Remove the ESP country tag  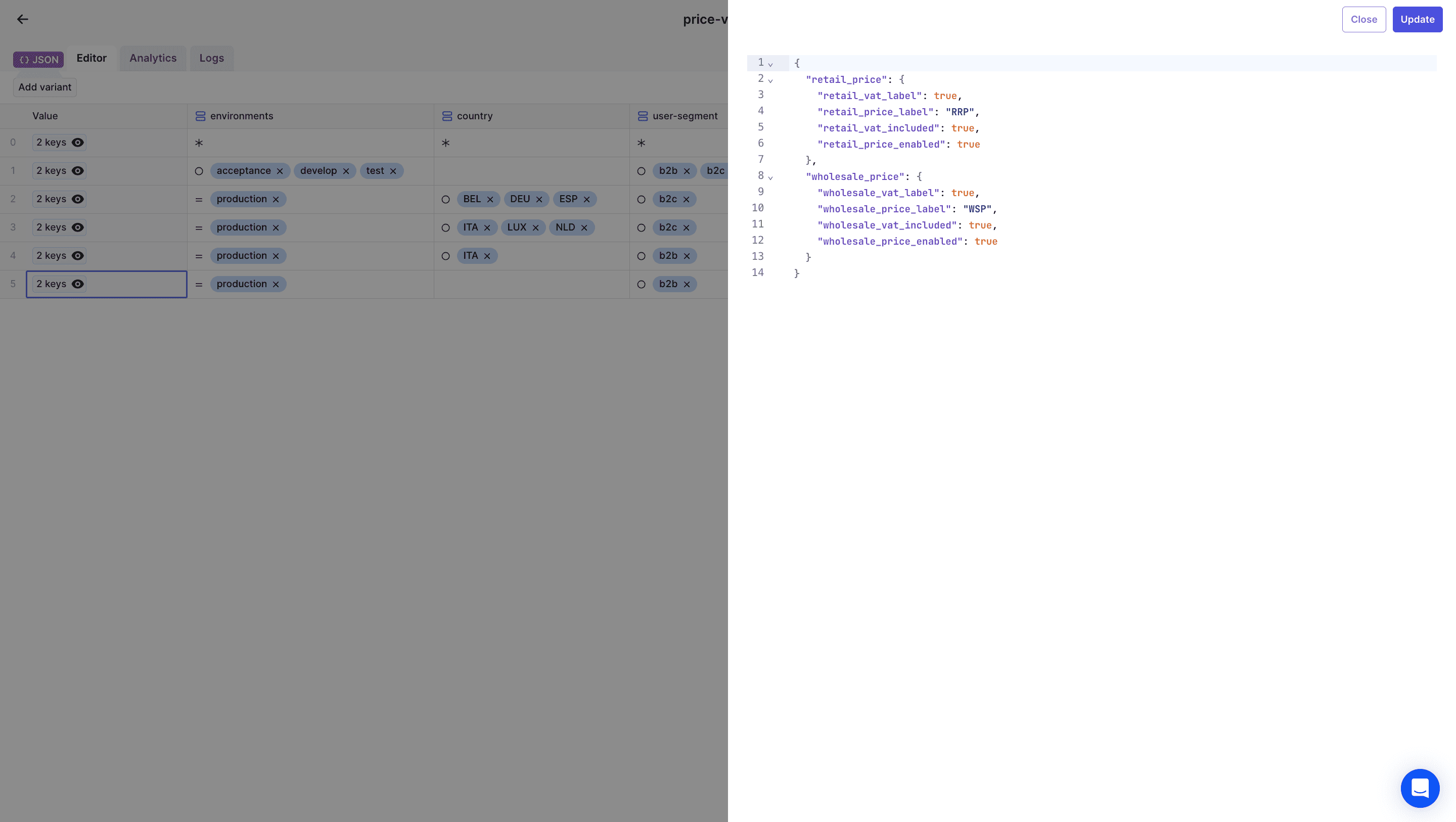[586, 200]
